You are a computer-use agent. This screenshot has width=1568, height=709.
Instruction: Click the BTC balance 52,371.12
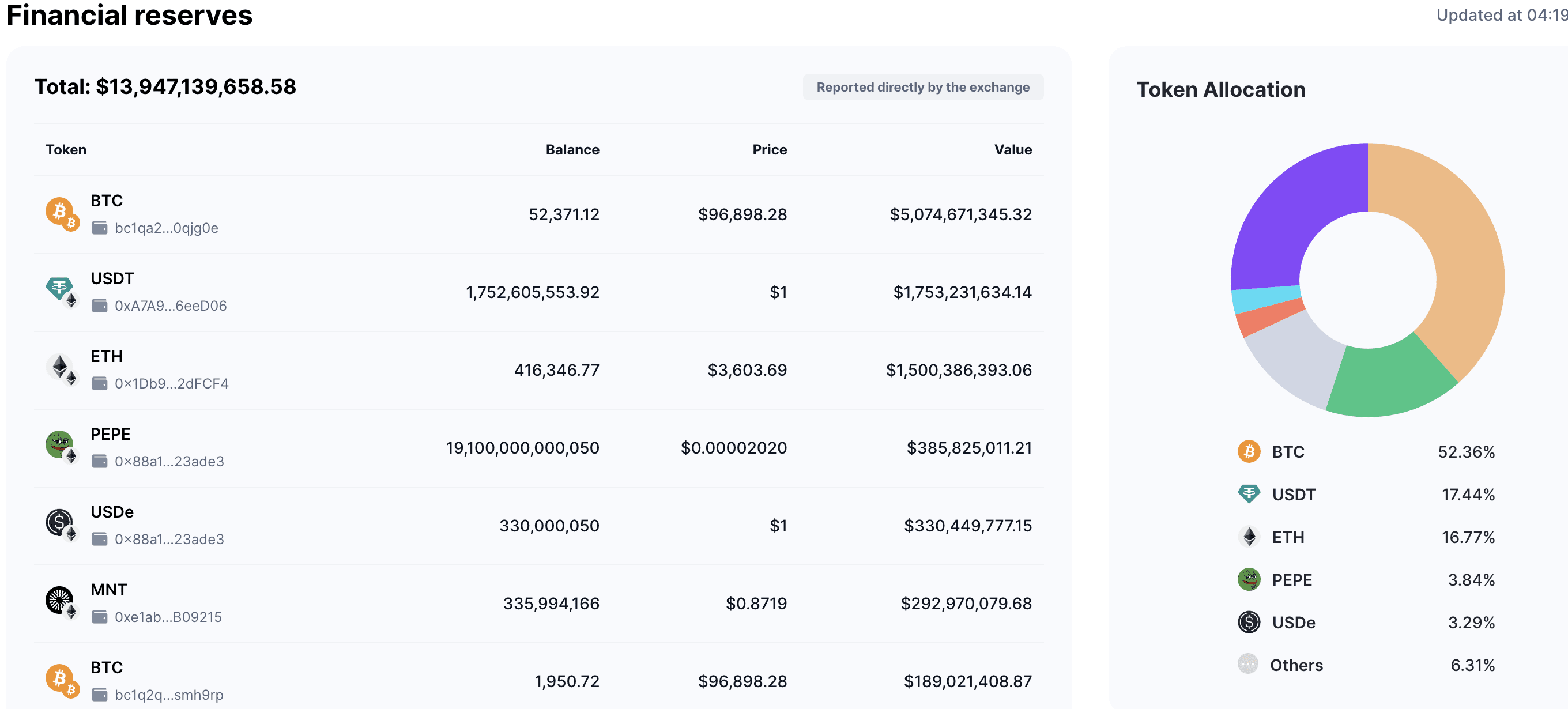click(x=564, y=214)
